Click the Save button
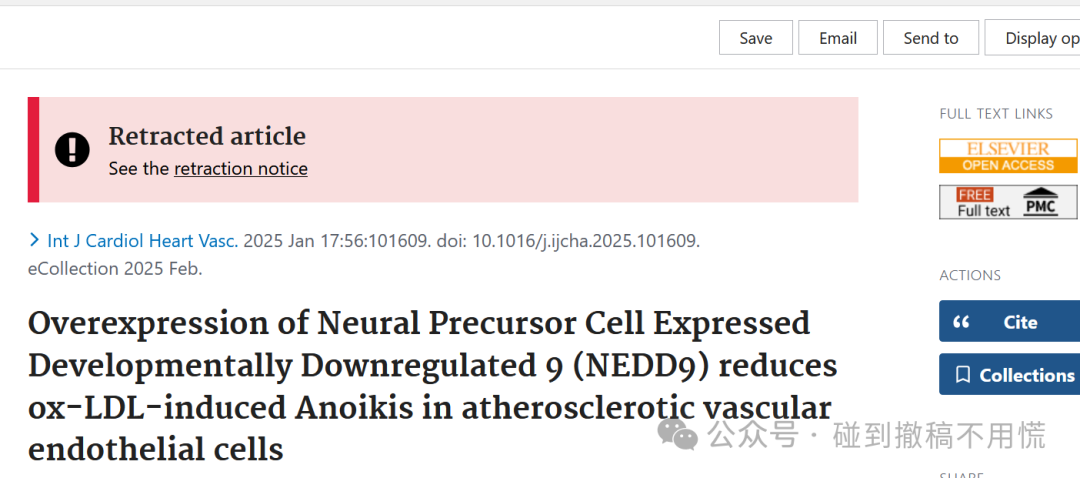The width and height of the screenshot is (1080, 478). tap(756, 38)
